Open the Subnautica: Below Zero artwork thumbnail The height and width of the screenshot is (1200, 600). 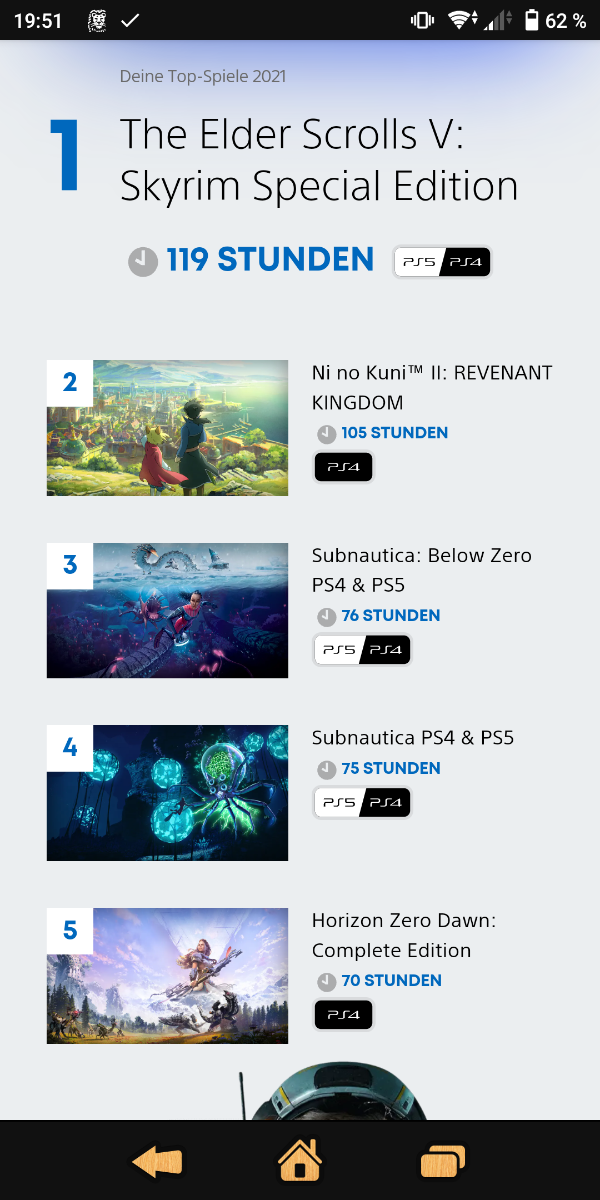pyautogui.click(x=167, y=610)
